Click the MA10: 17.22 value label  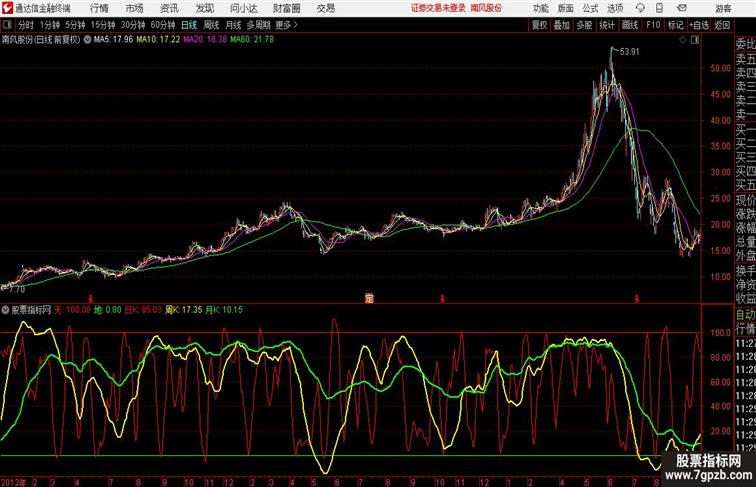tap(158, 40)
